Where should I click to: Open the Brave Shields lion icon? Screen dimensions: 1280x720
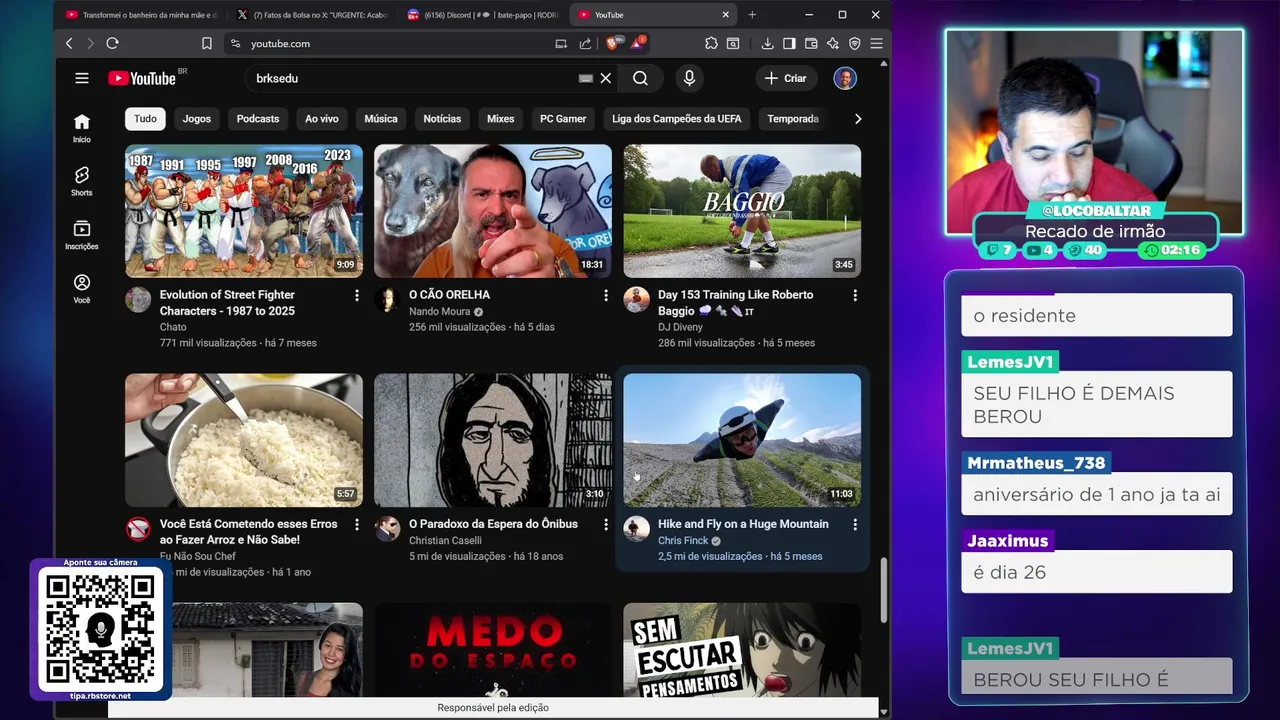click(613, 43)
